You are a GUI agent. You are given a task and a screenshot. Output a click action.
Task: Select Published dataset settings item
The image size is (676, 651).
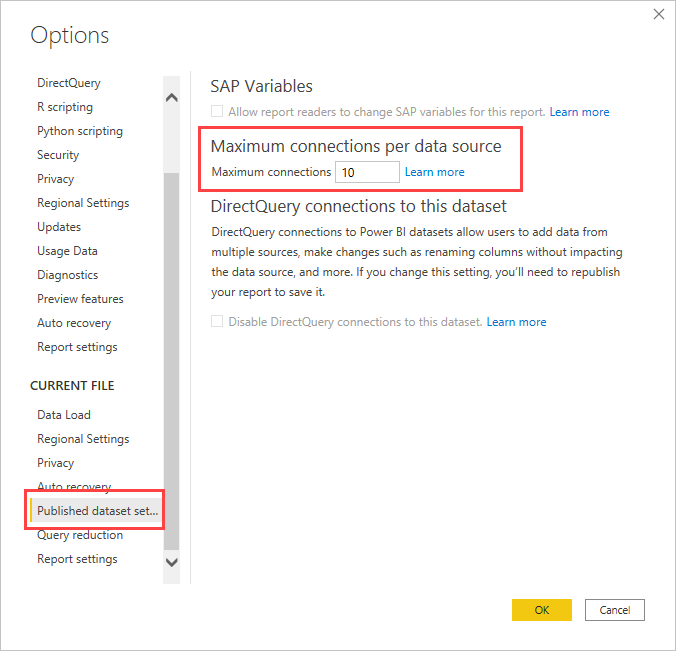[96, 510]
